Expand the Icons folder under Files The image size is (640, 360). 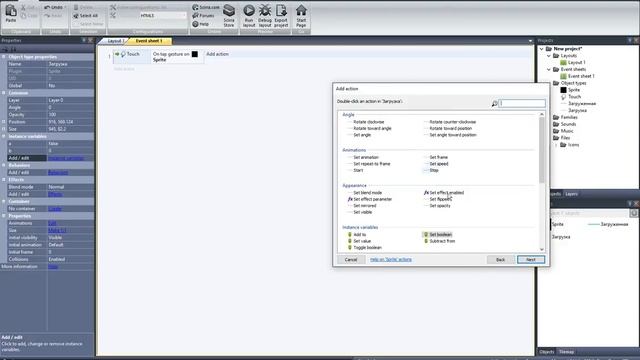(x=556, y=145)
